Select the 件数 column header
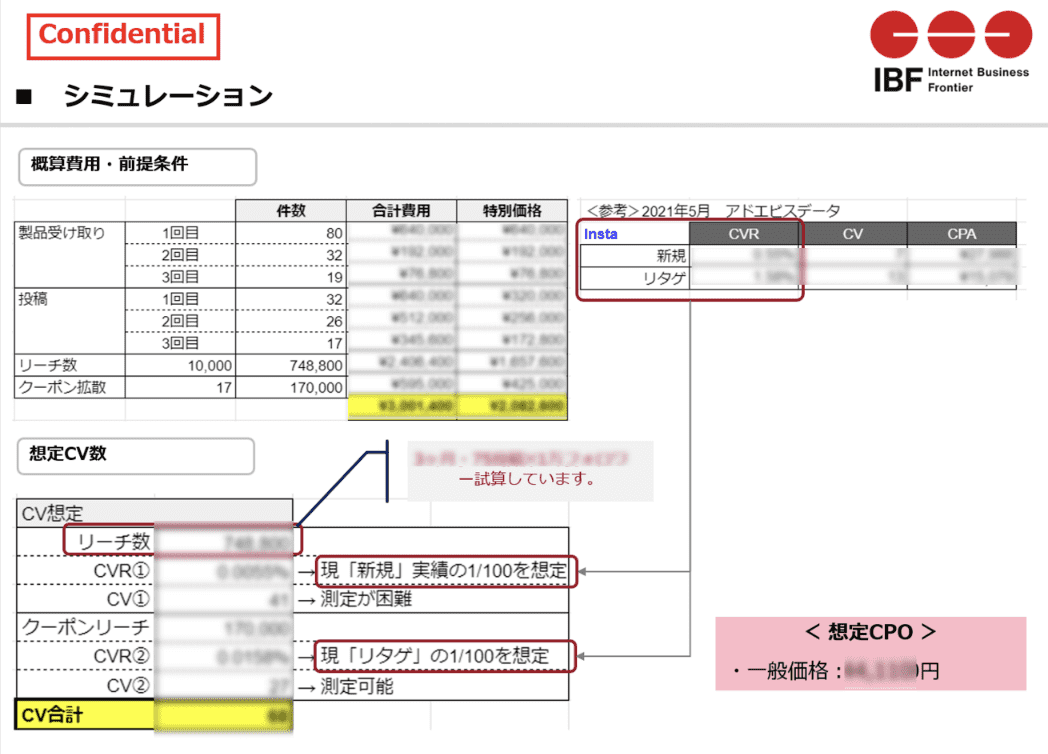1048x754 pixels. 290,211
